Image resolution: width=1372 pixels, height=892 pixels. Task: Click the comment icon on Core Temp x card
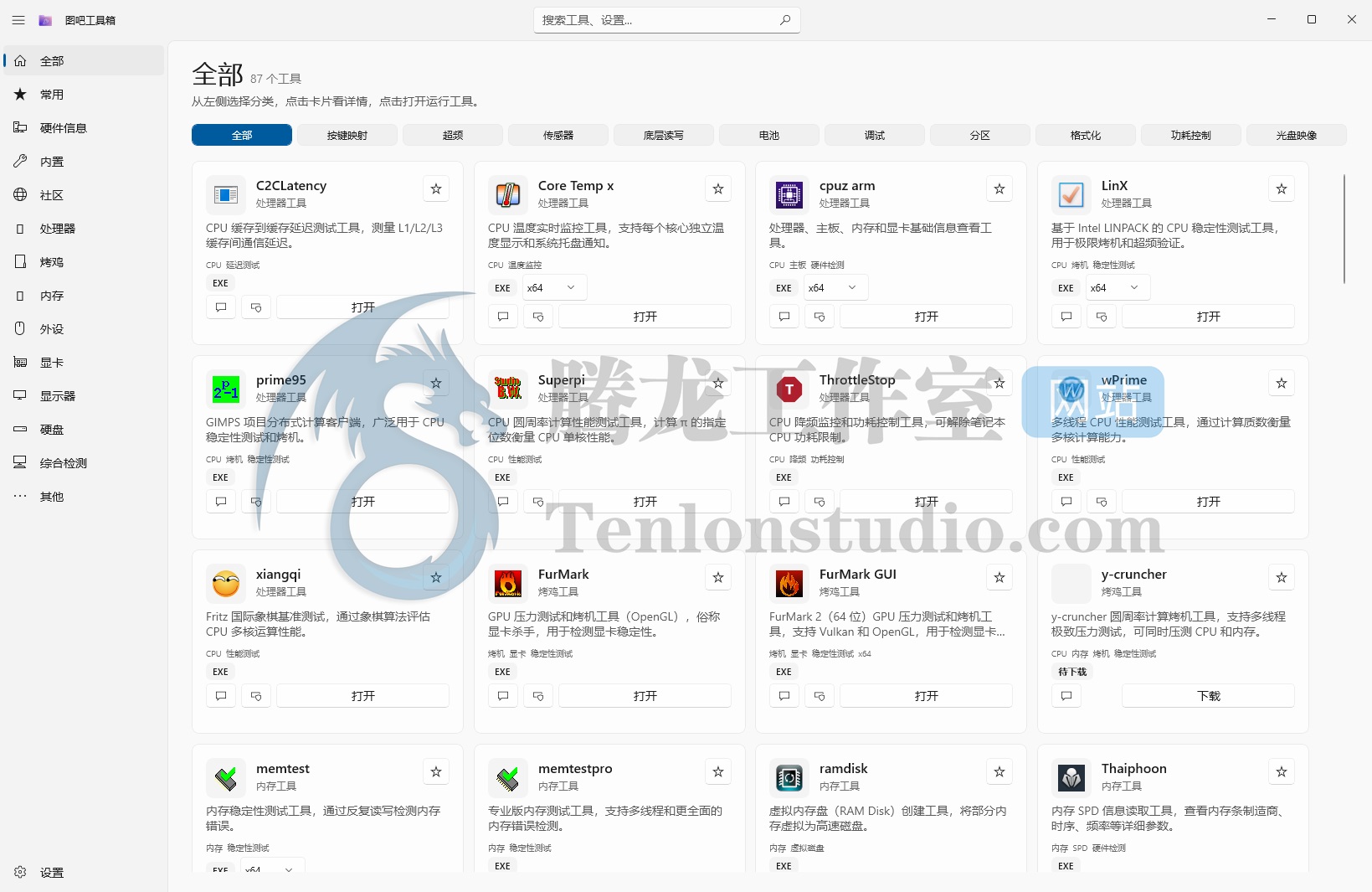coord(503,317)
